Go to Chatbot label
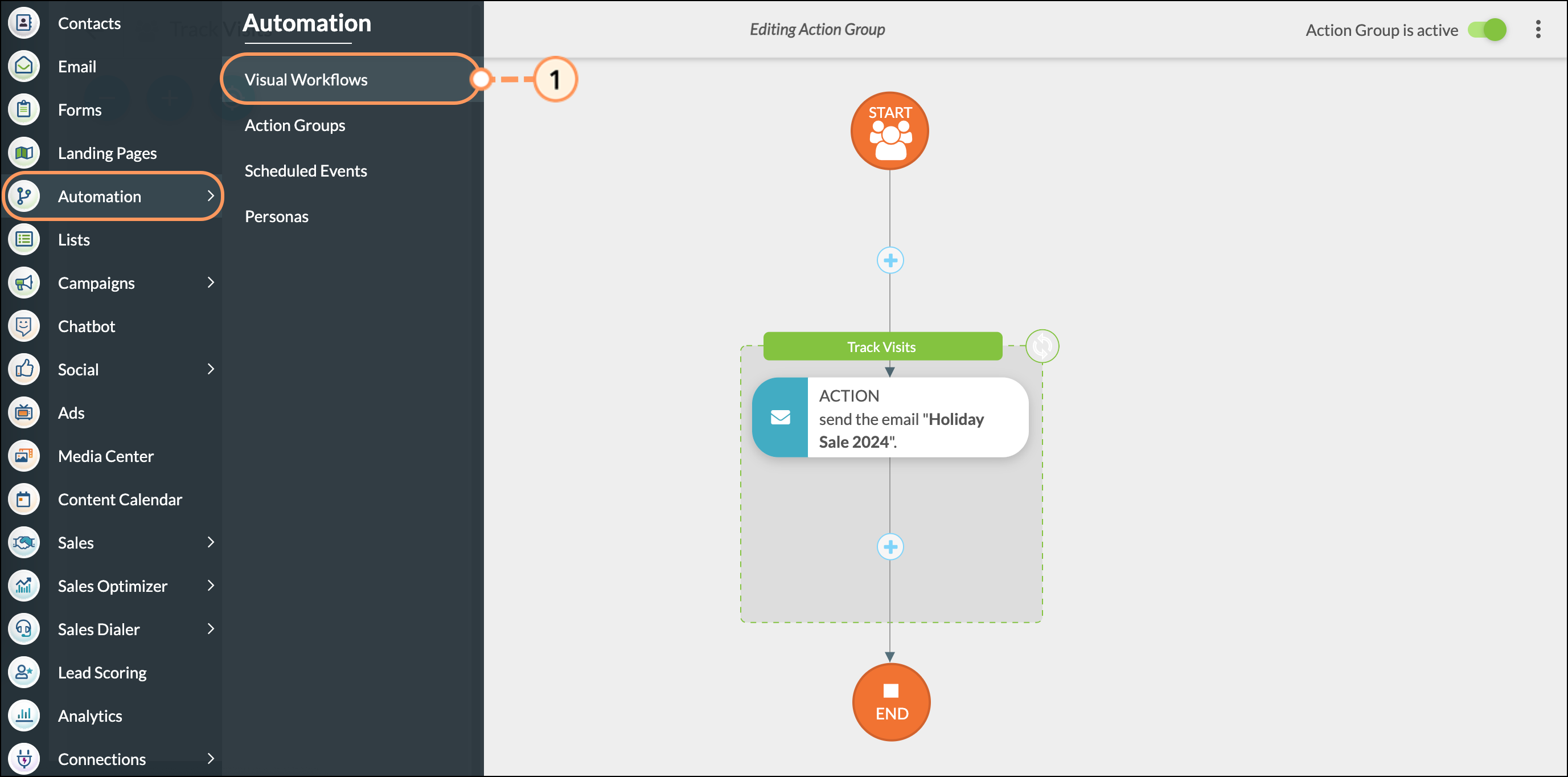 pyautogui.click(x=87, y=326)
